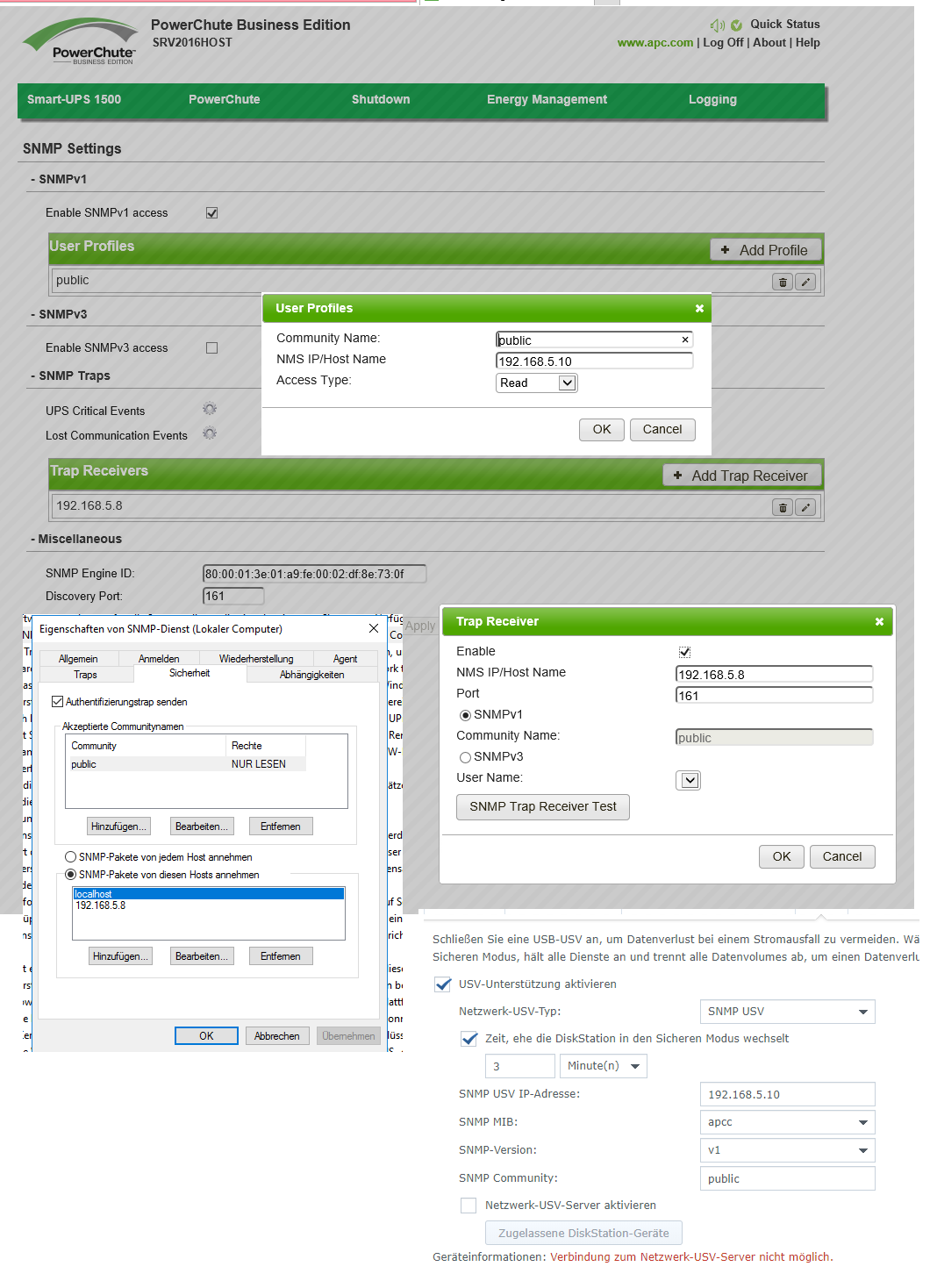
Task: Open www.apc.com link
Action: (x=655, y=42)
